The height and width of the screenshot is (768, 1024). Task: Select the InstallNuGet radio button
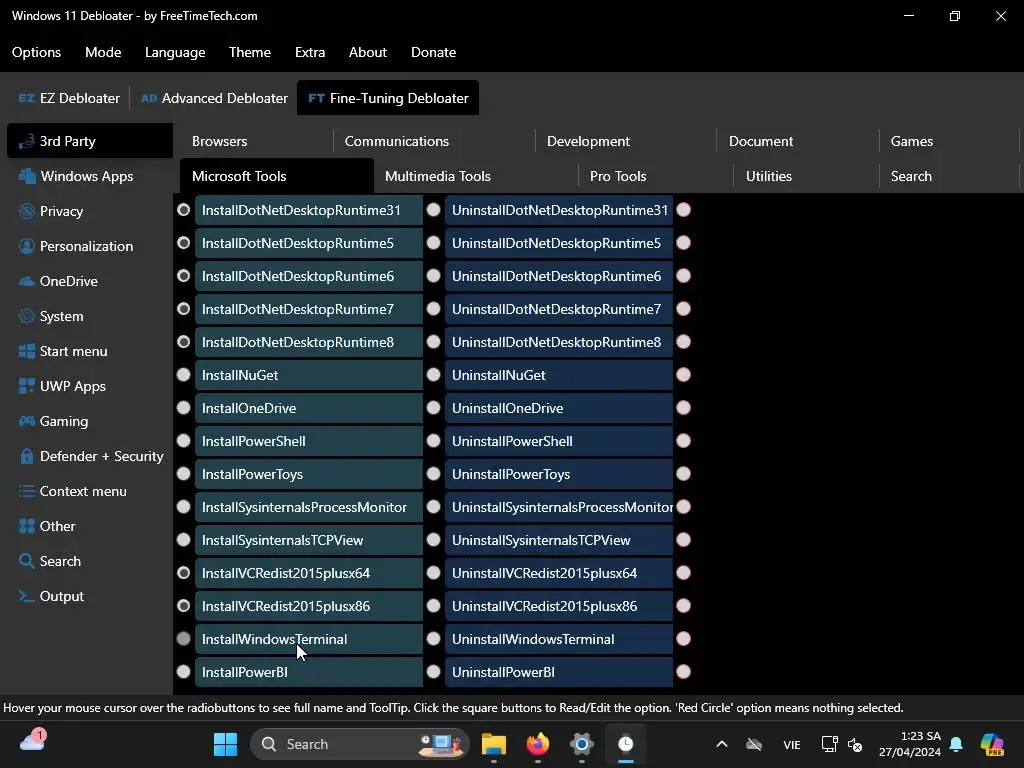(x=184, y=375)
